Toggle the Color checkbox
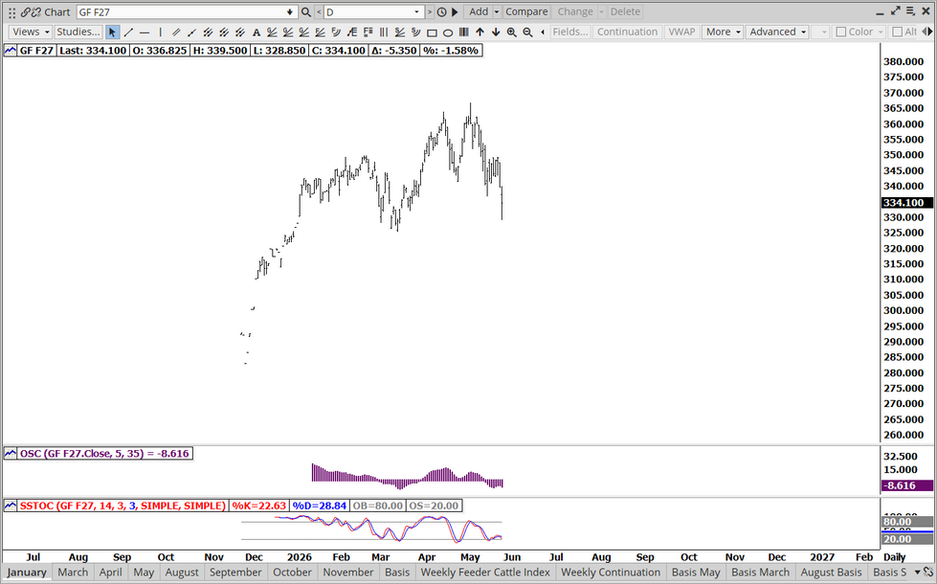Image resolution: width=937 pixels, height=584 pixels. click(859, 32)
